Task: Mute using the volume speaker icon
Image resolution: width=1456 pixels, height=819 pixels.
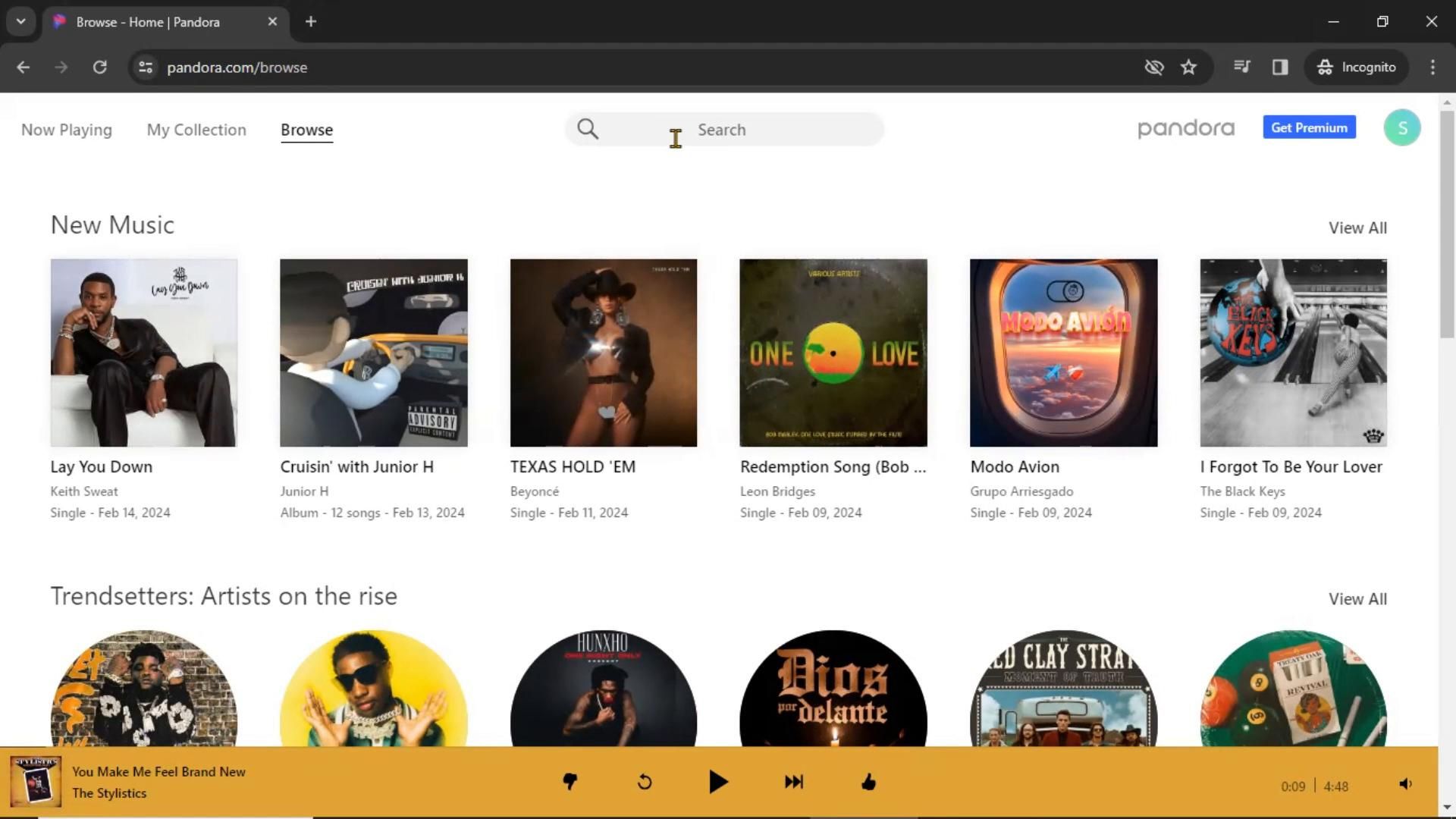Action: click(x=1405, y=784)
